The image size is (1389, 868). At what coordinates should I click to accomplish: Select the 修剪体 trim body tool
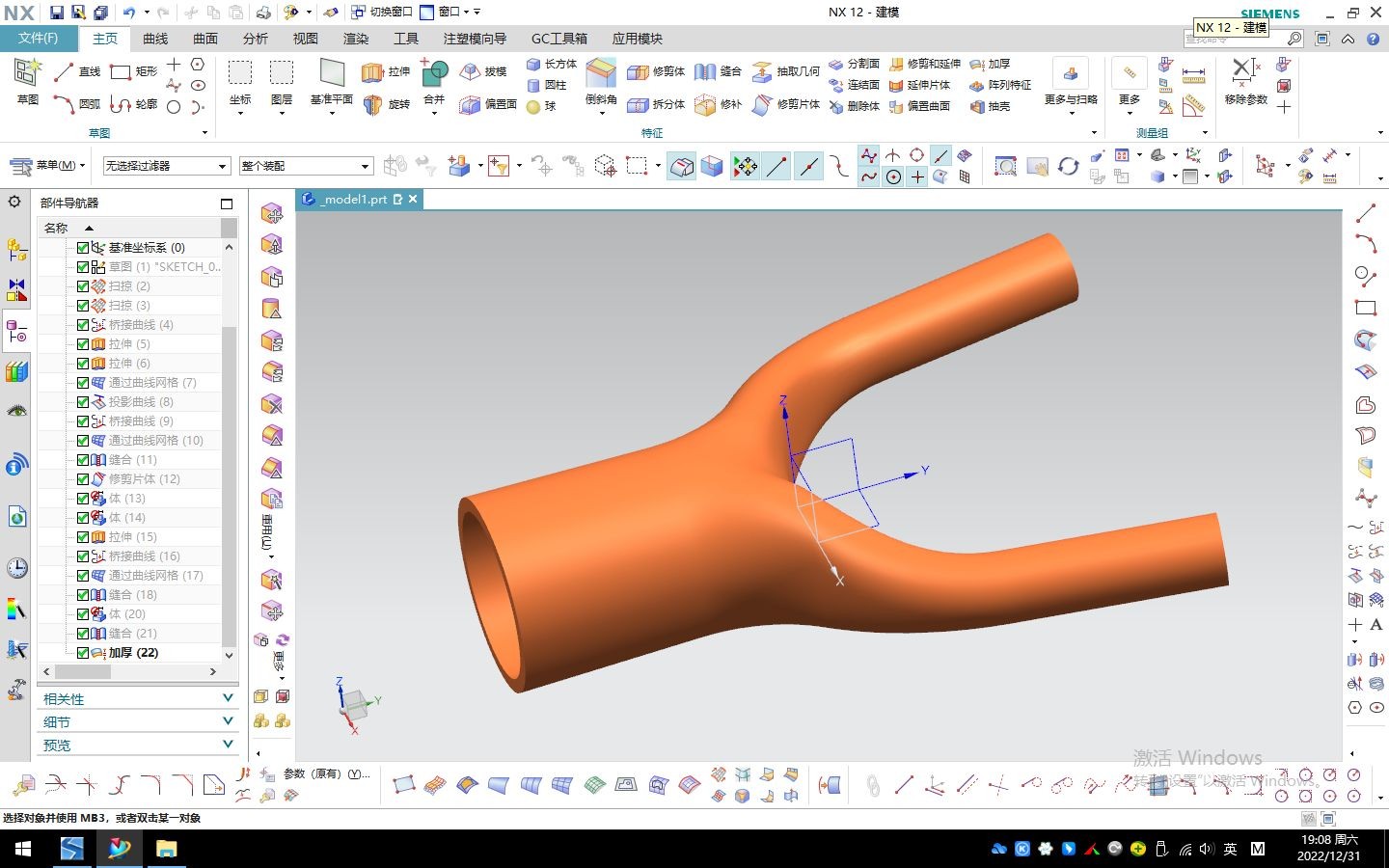(x=656, y=71)
